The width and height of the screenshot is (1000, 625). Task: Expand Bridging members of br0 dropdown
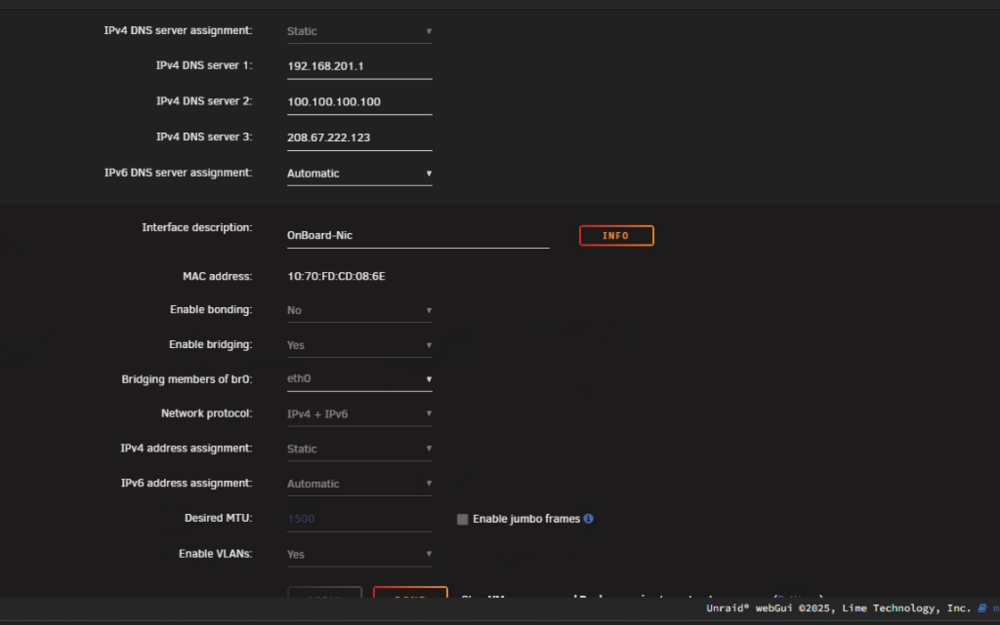[x=360, y=379]
